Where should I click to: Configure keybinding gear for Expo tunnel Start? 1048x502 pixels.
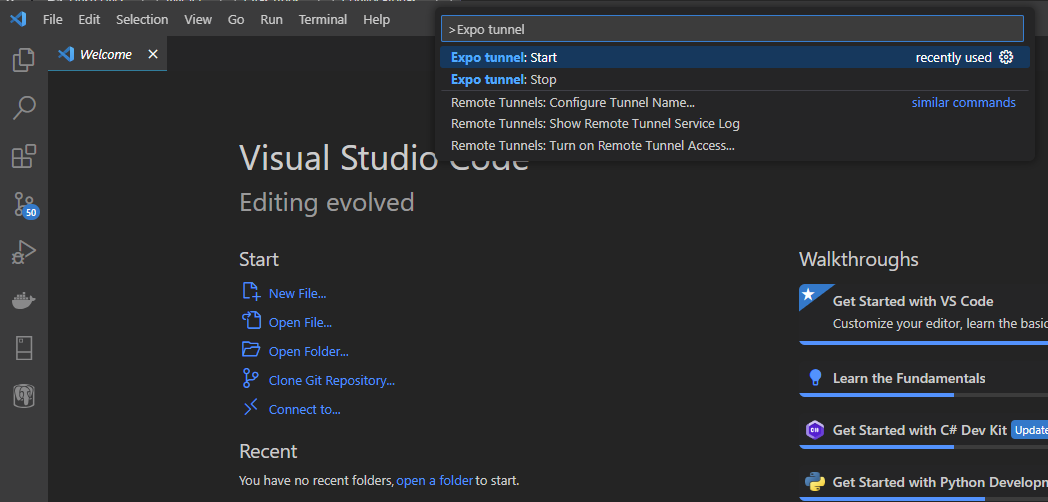click(1006, 57)
